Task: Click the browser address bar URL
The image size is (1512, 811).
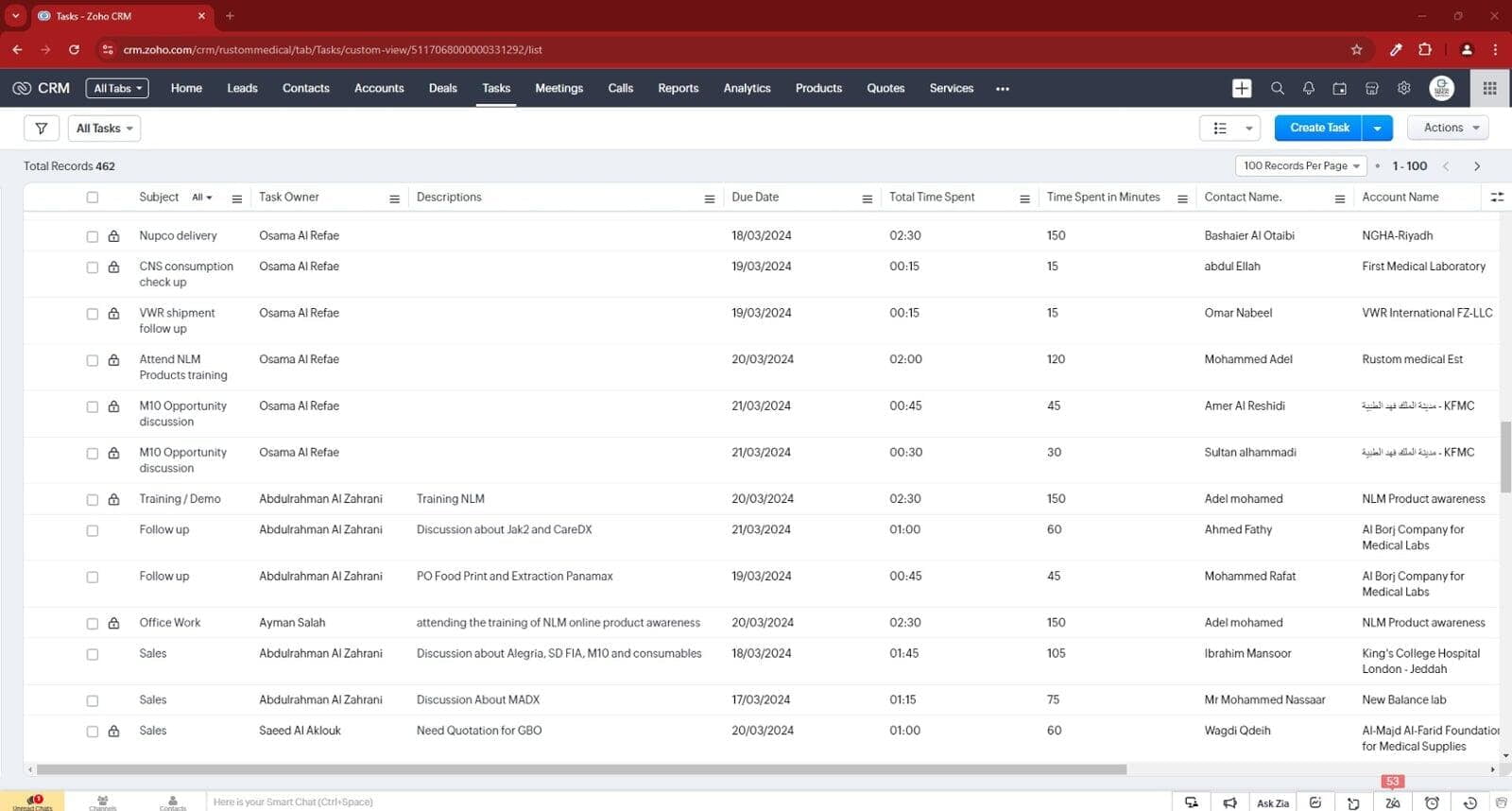Action: pyautogui.click(x=333, y=49)
